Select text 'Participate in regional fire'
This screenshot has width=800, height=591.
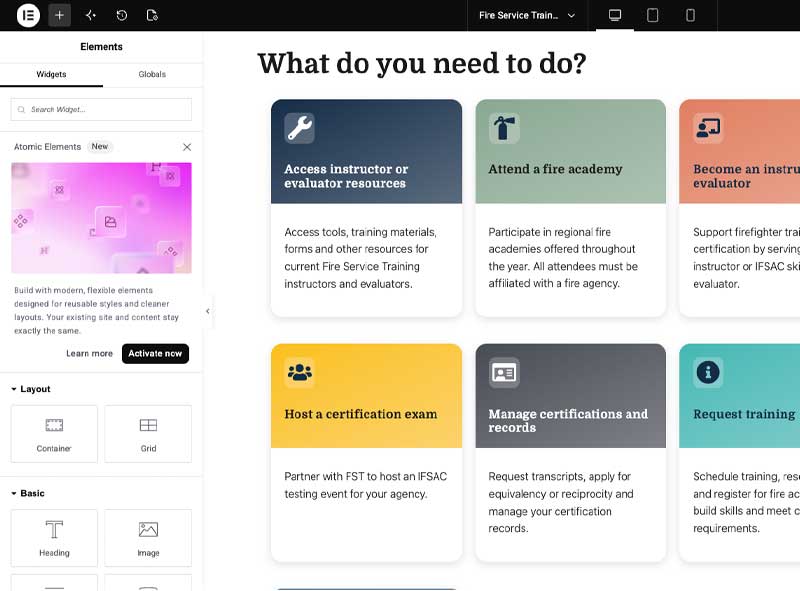point(549,232)
